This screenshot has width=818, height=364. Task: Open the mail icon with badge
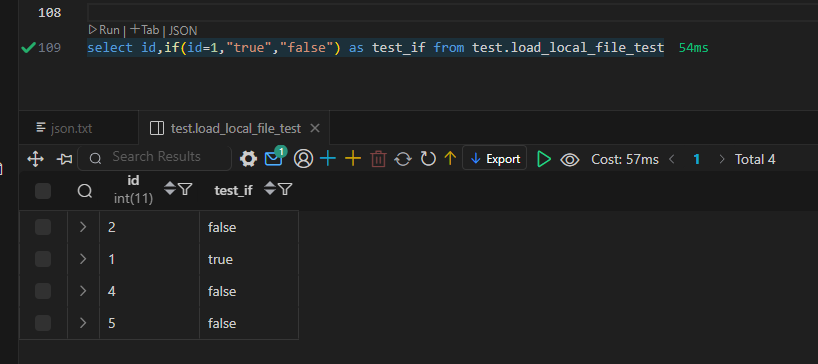click(x=275, y=157)
